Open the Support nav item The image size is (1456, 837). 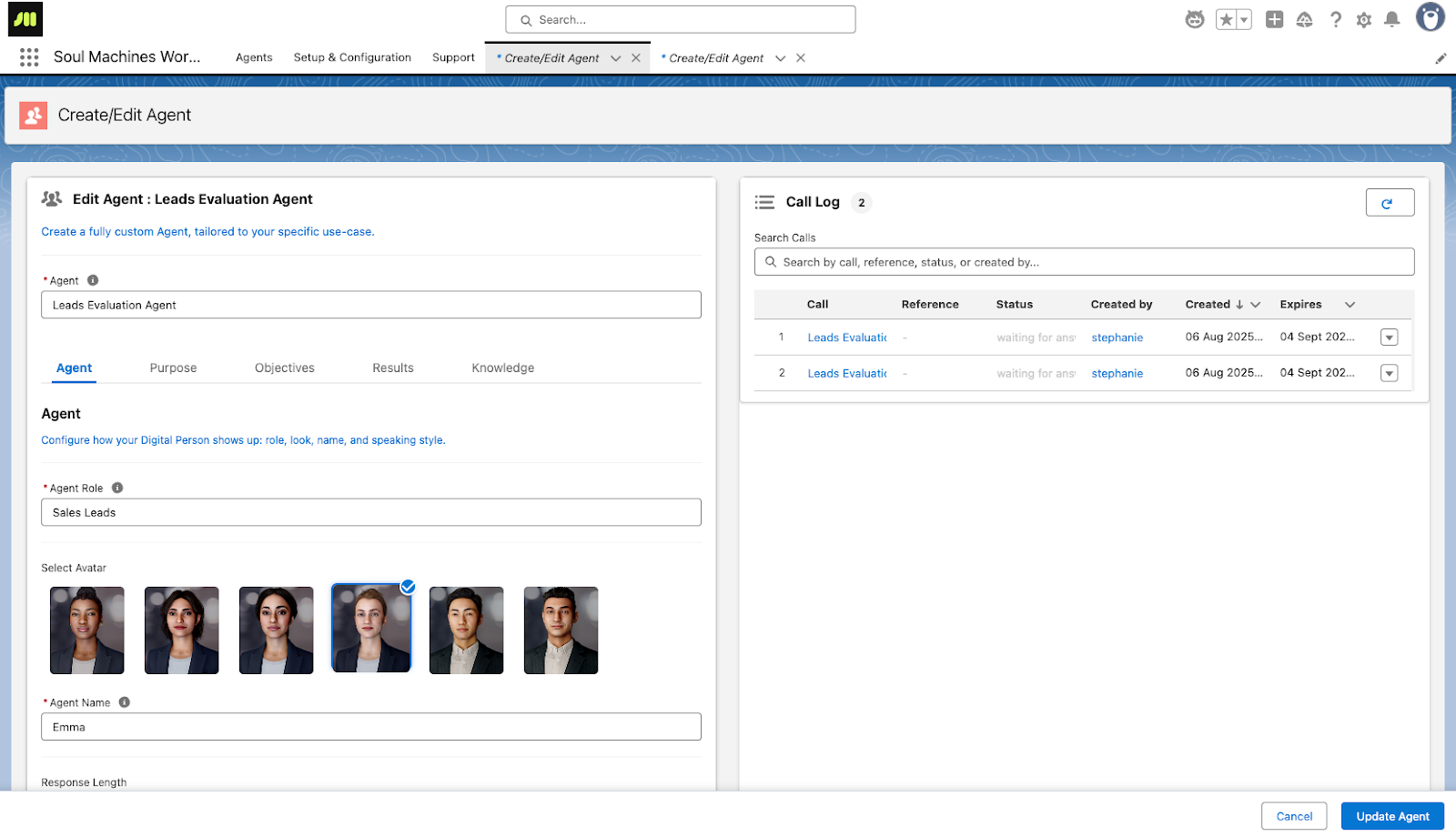(x=453, y=57)
